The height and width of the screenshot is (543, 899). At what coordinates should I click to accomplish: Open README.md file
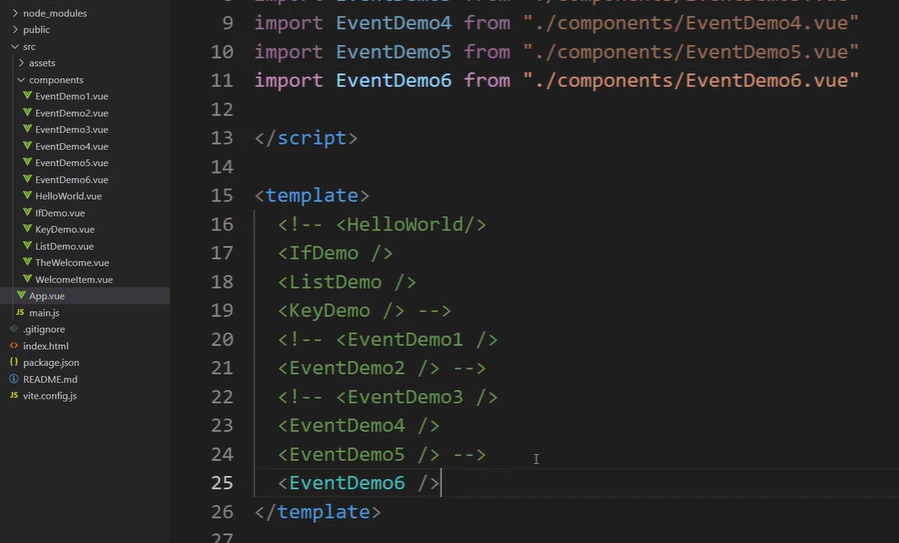click(x=50, y=379)
